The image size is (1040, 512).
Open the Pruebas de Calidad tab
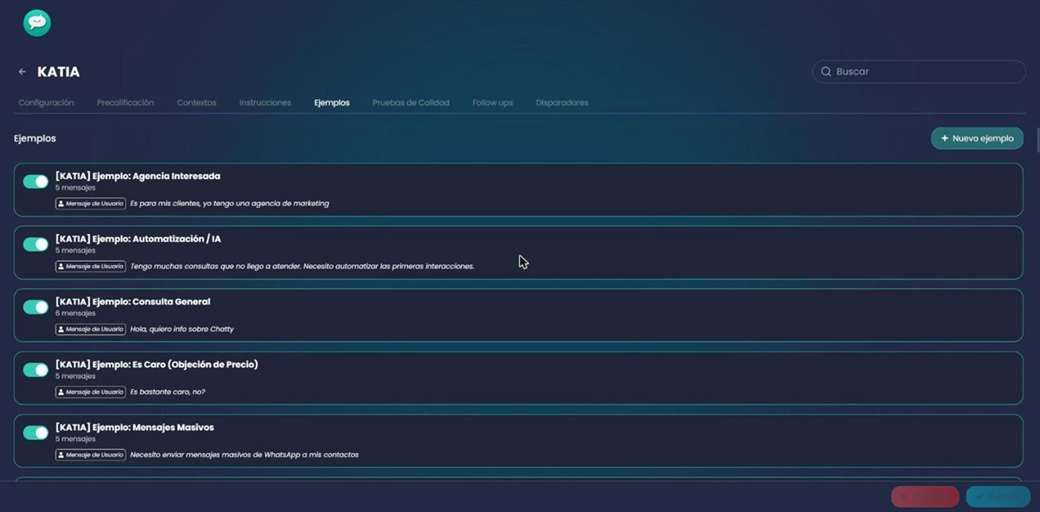(x=411, y=103)
